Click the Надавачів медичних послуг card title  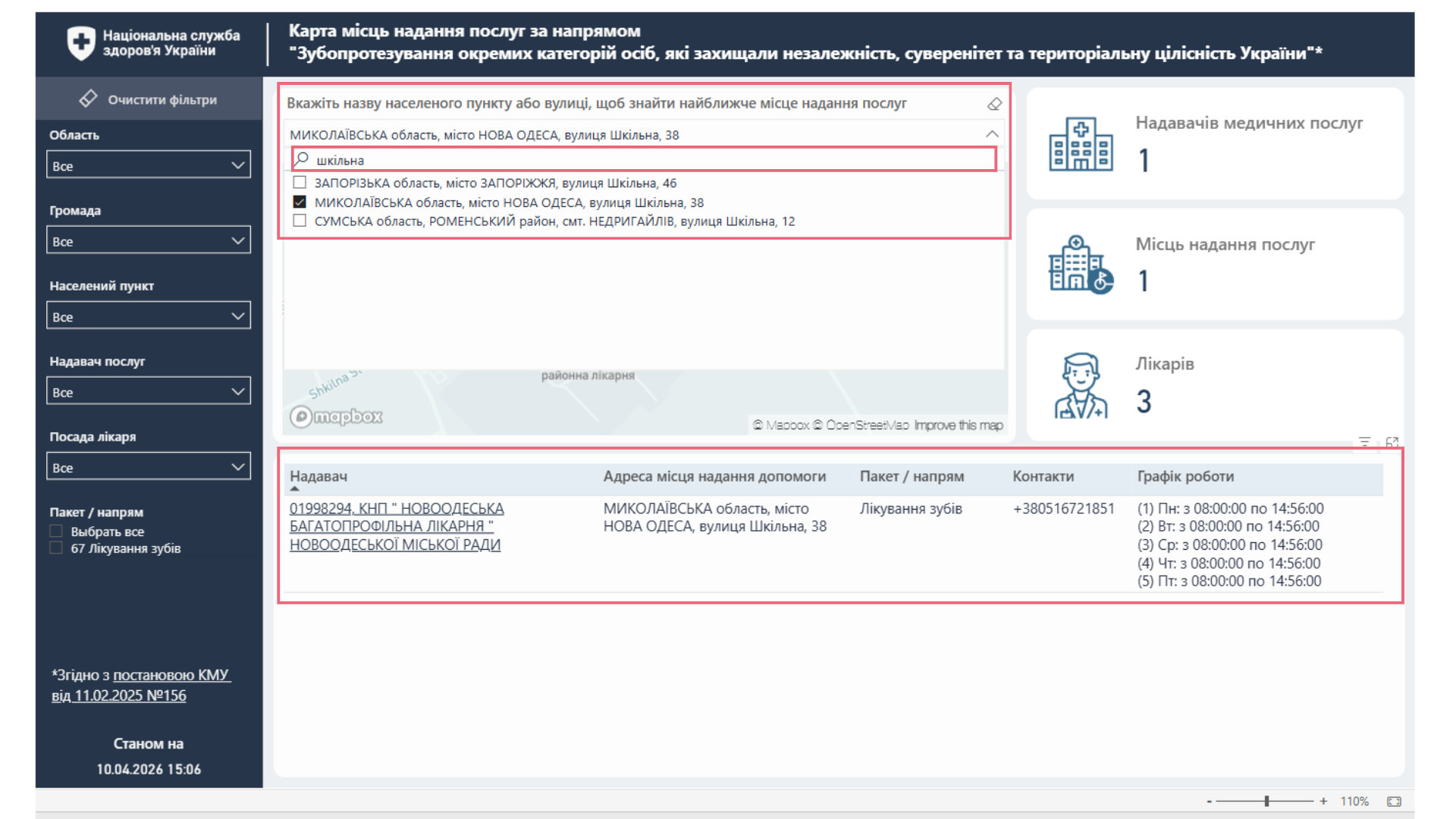(1249, 123)
